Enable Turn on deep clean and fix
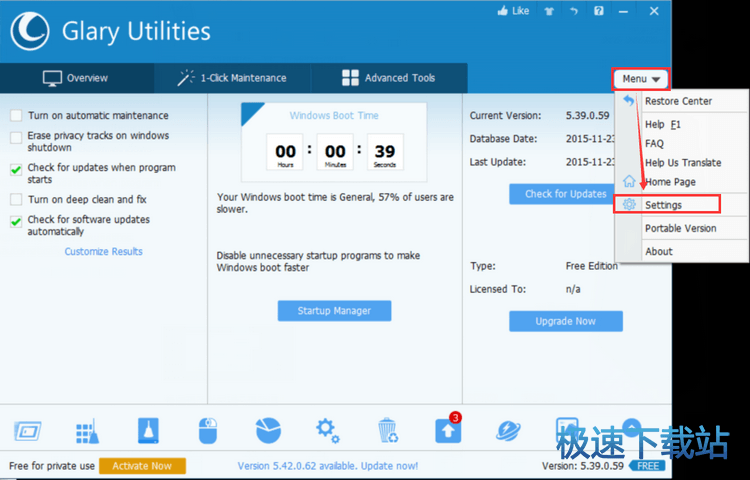The width and height of the screenshot is (750, 480). click(x=16, y=199)
